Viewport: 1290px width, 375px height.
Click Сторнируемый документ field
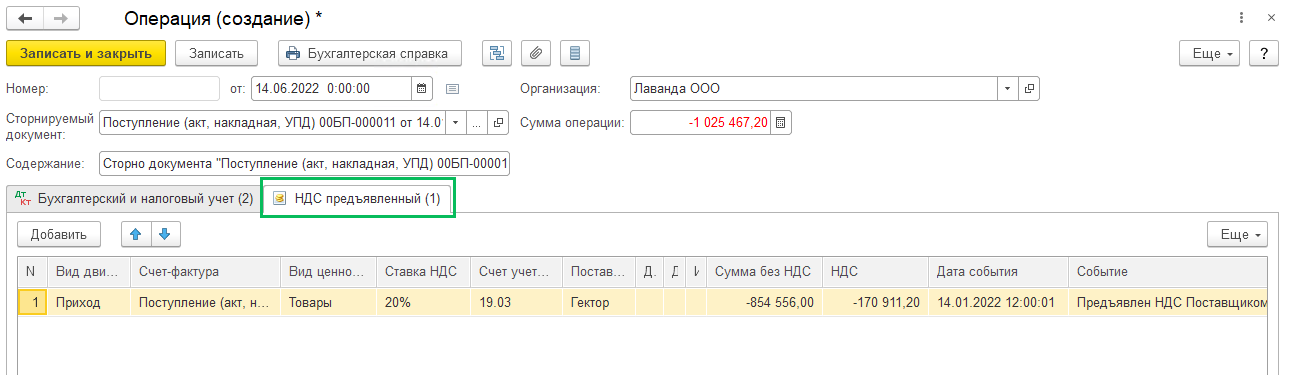272,123
